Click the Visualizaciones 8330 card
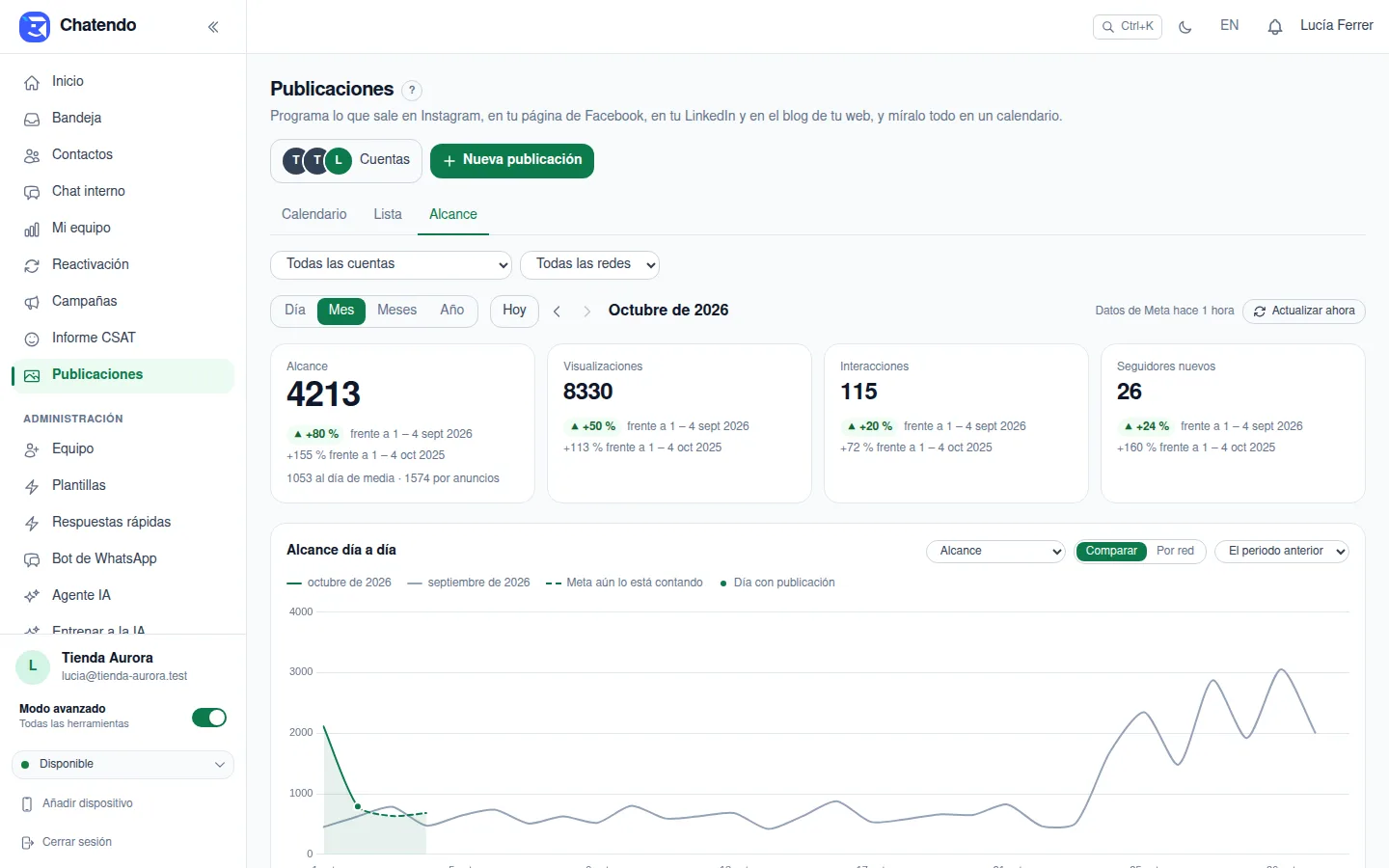The width and height of the screenshot is (1389, 868). tap(679, 423)
